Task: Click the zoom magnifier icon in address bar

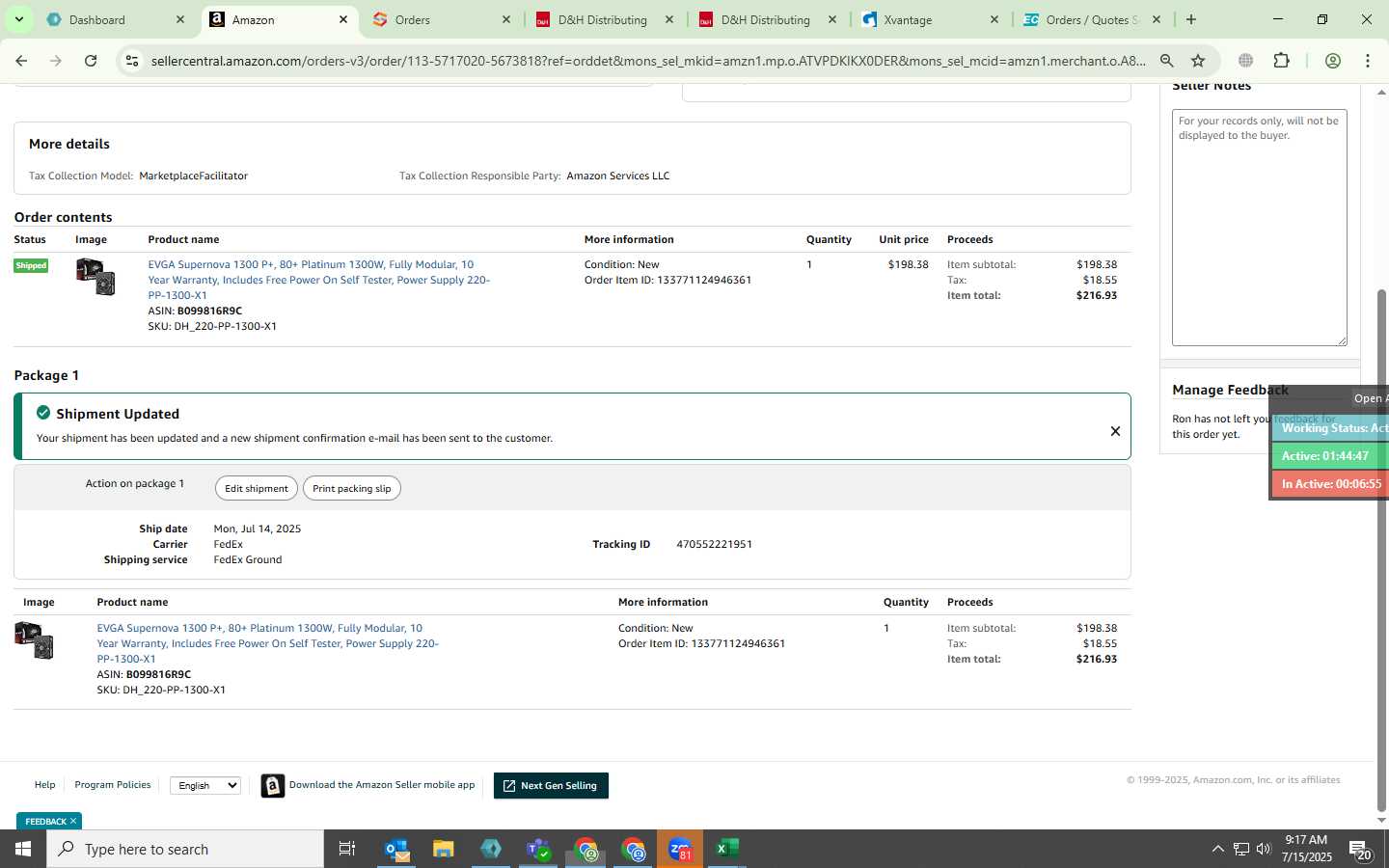Action: pos(1167,61)
